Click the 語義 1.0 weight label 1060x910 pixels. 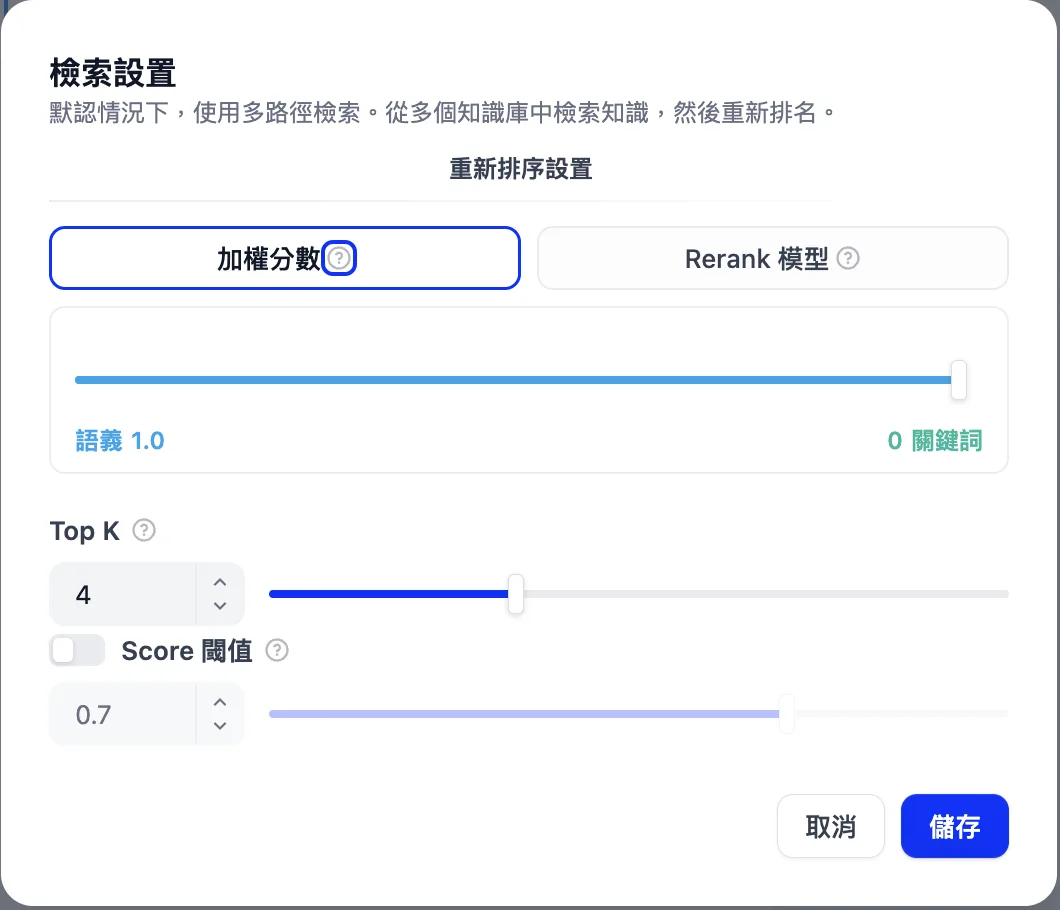pos(120,441)
